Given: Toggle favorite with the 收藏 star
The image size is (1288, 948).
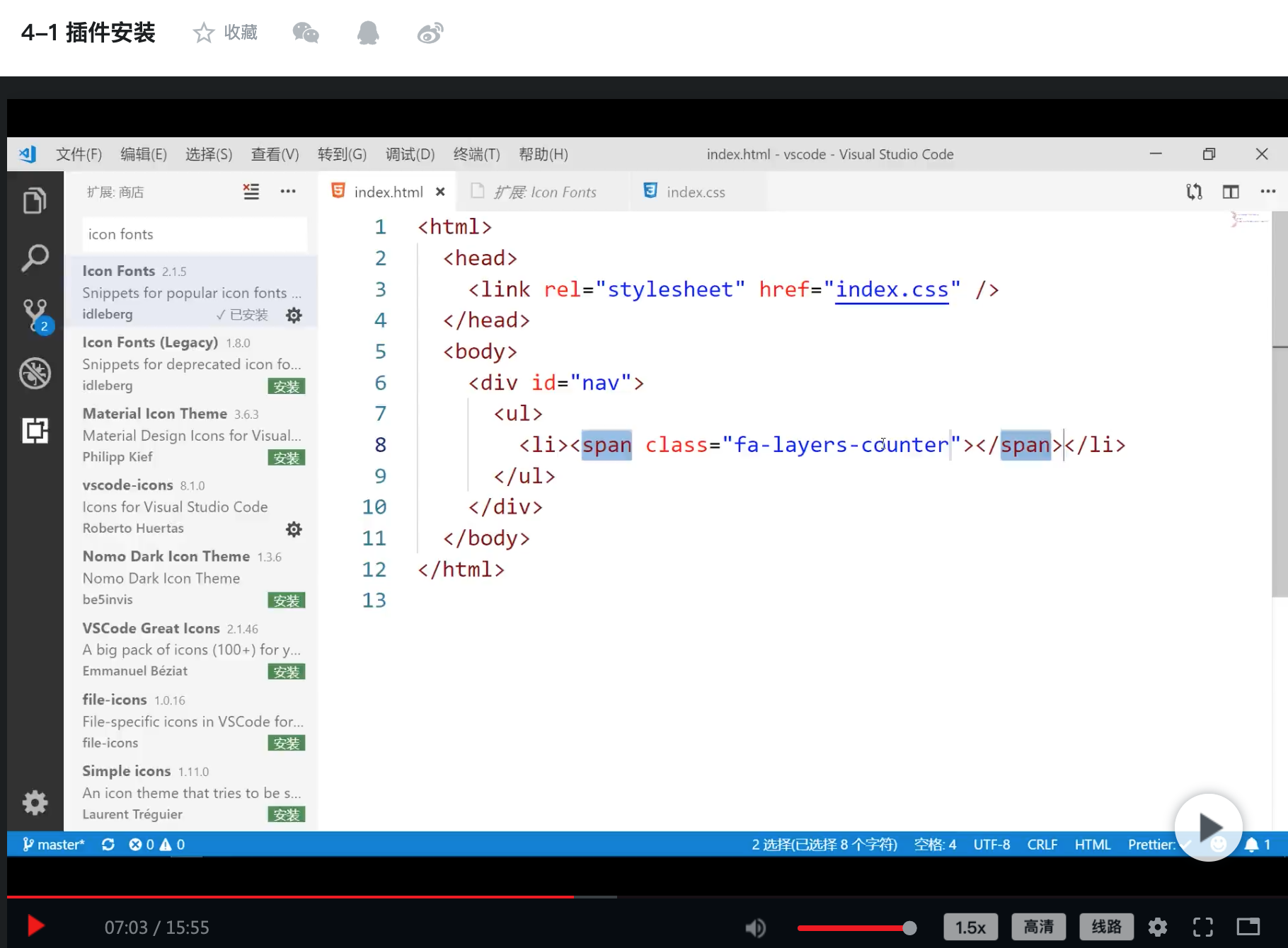Looking at the screenshot, I should 204,33.
